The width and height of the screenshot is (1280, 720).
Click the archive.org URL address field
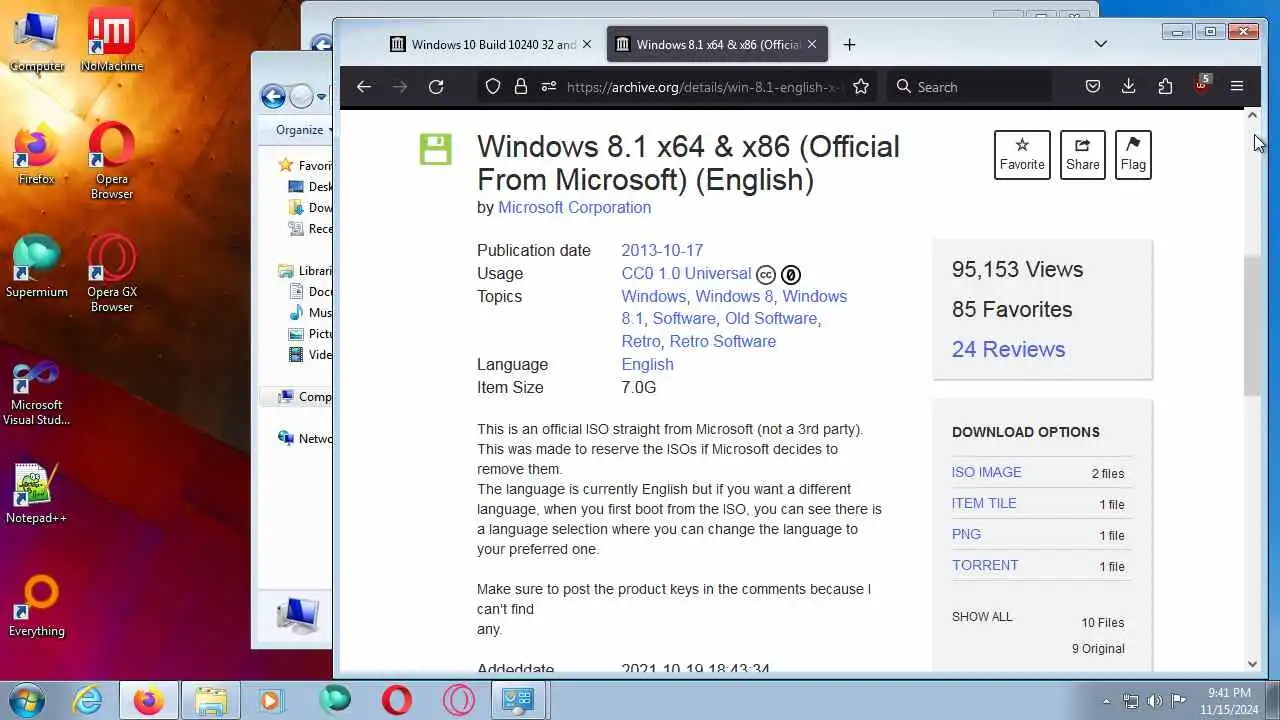pyautogui.click(x=705, y=87)
